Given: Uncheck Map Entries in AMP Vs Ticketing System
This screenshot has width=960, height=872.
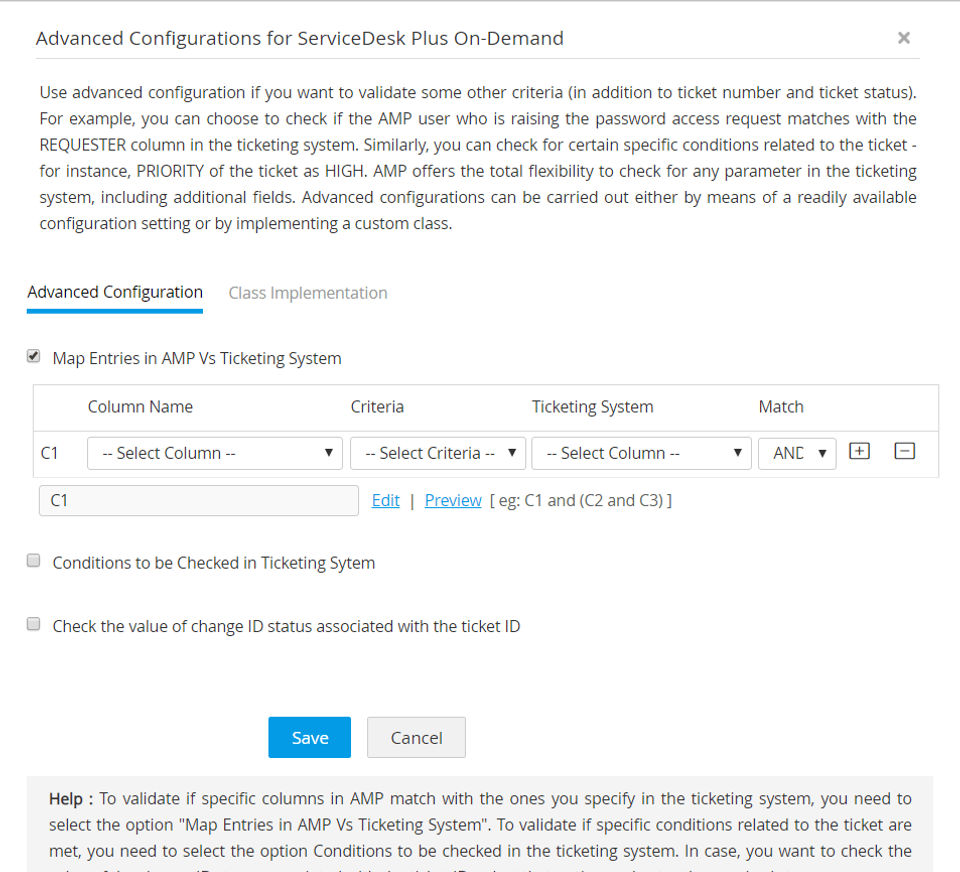Looking at the screenshot, I should [x=34, y=356].
